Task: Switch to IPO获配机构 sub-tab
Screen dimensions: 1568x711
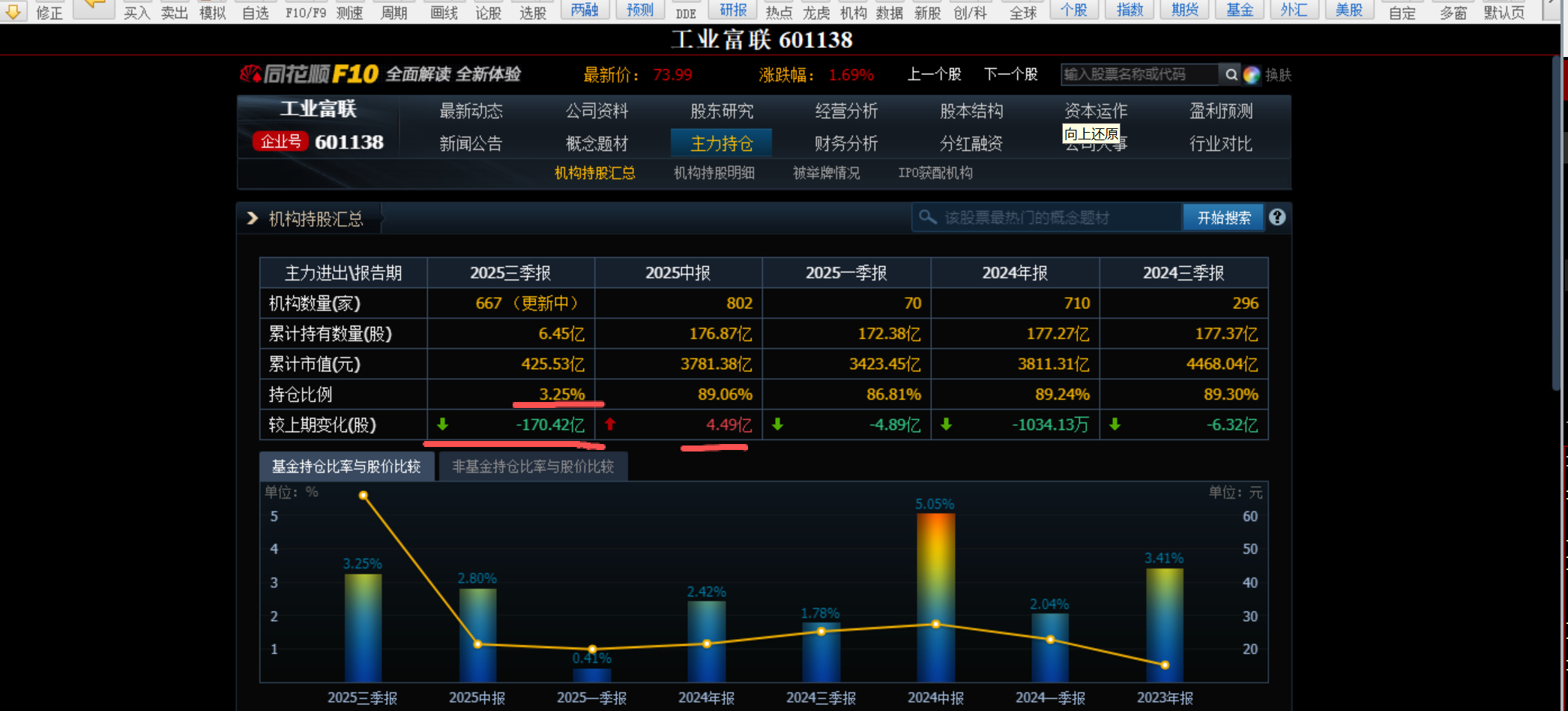Action: [x=935, y=173]
